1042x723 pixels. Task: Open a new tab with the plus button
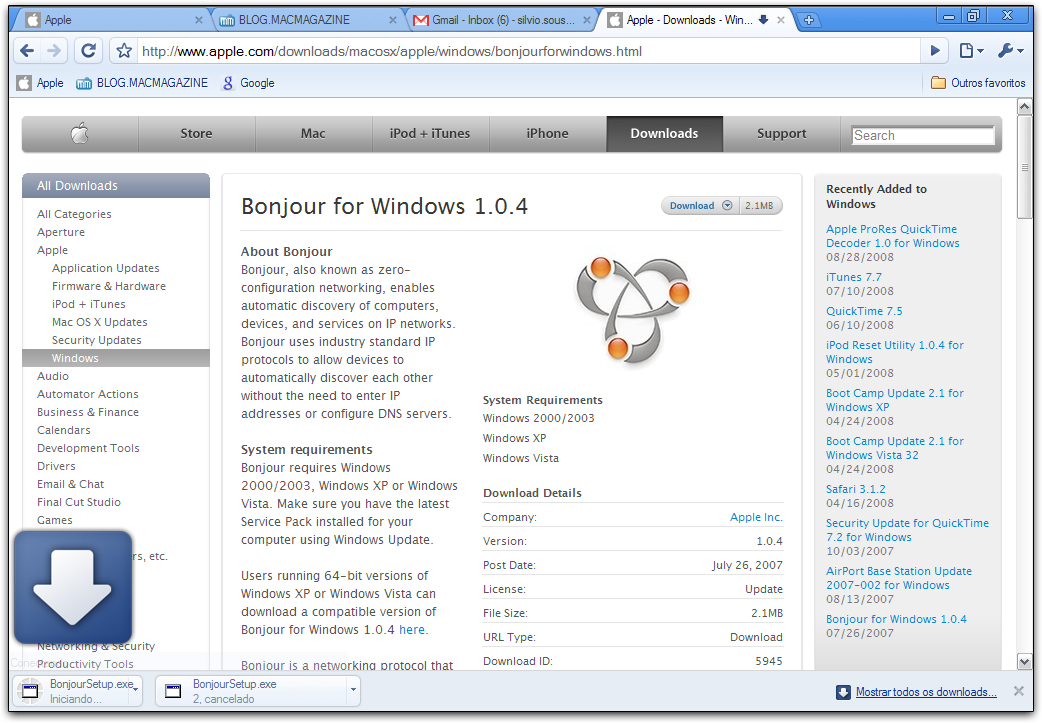coord(808,20)
